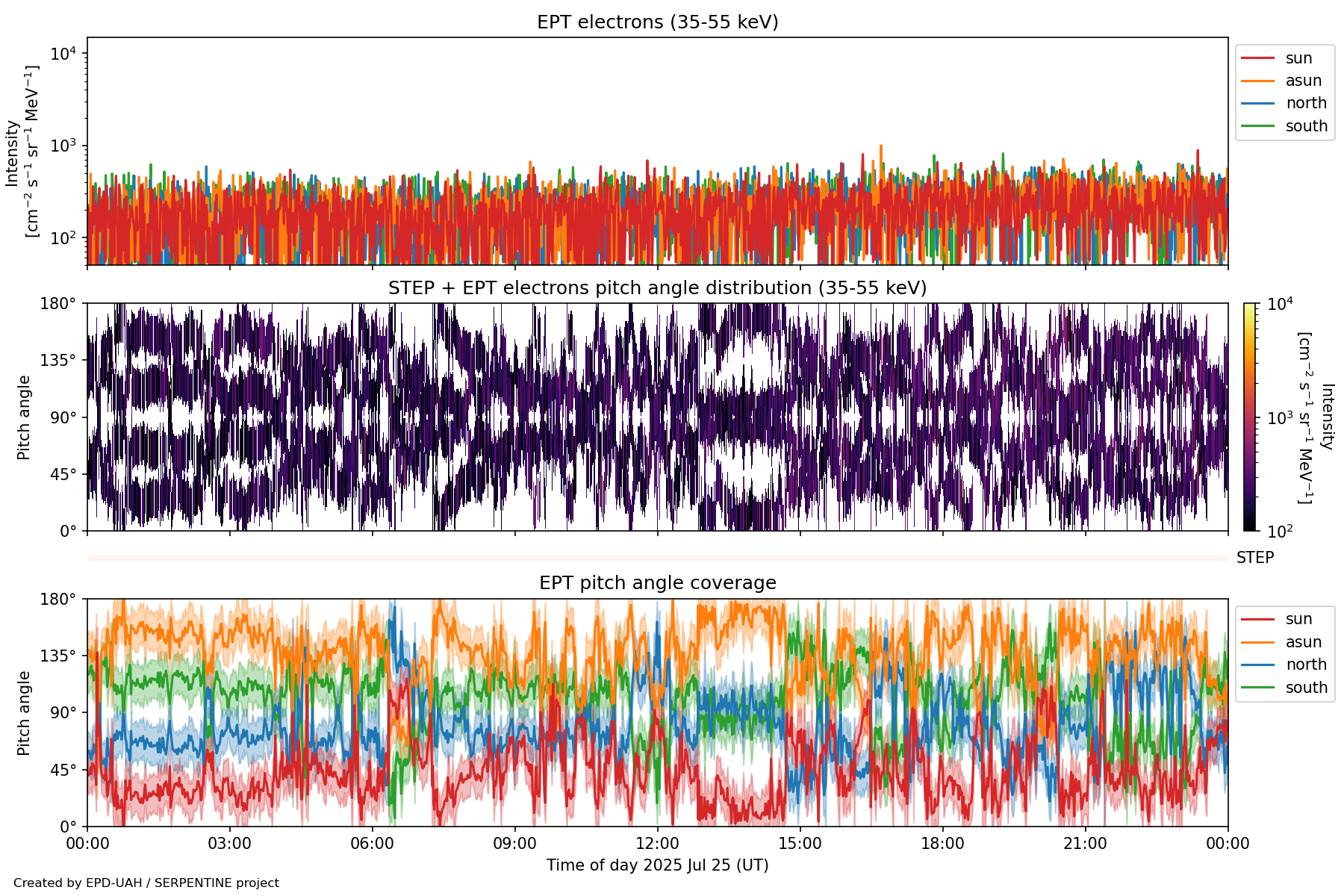Click sun in the pitch angle coverage legend

[1298, 619]
